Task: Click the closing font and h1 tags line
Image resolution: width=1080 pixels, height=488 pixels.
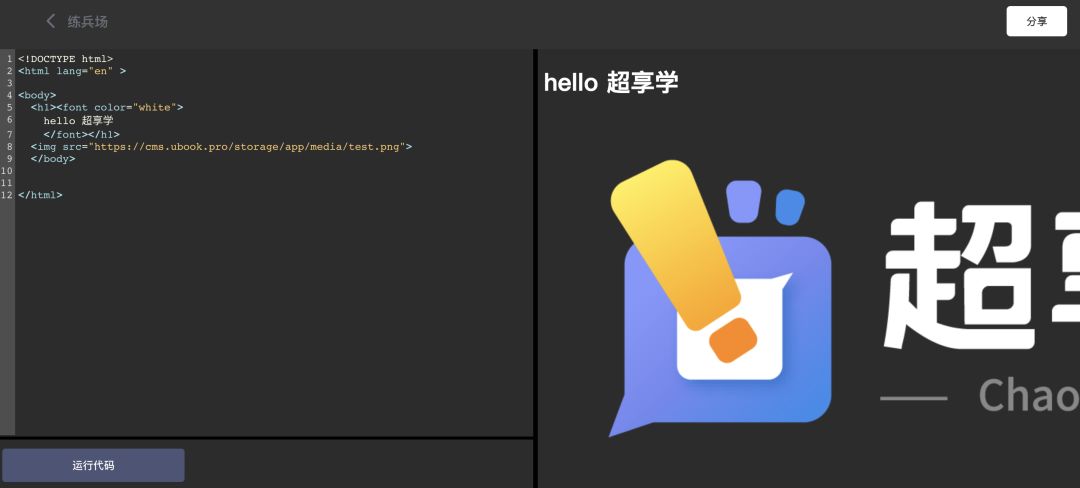Action: click(x=81, y=134)
